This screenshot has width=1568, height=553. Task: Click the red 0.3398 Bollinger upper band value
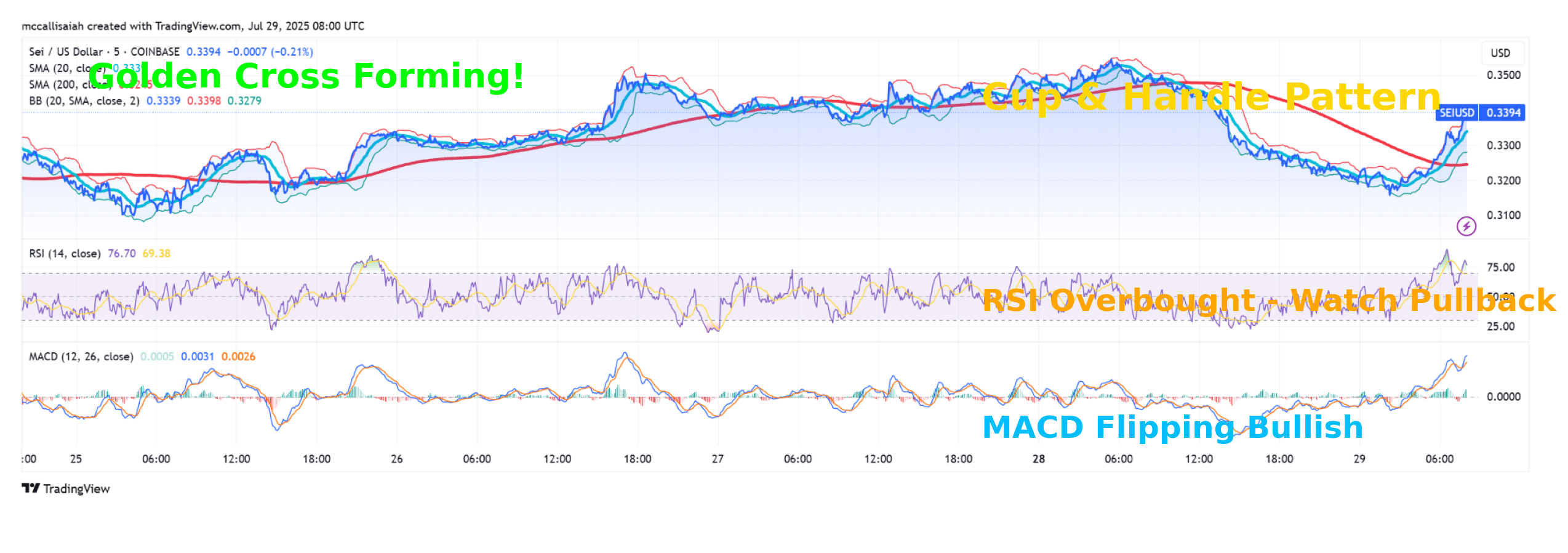204,100
